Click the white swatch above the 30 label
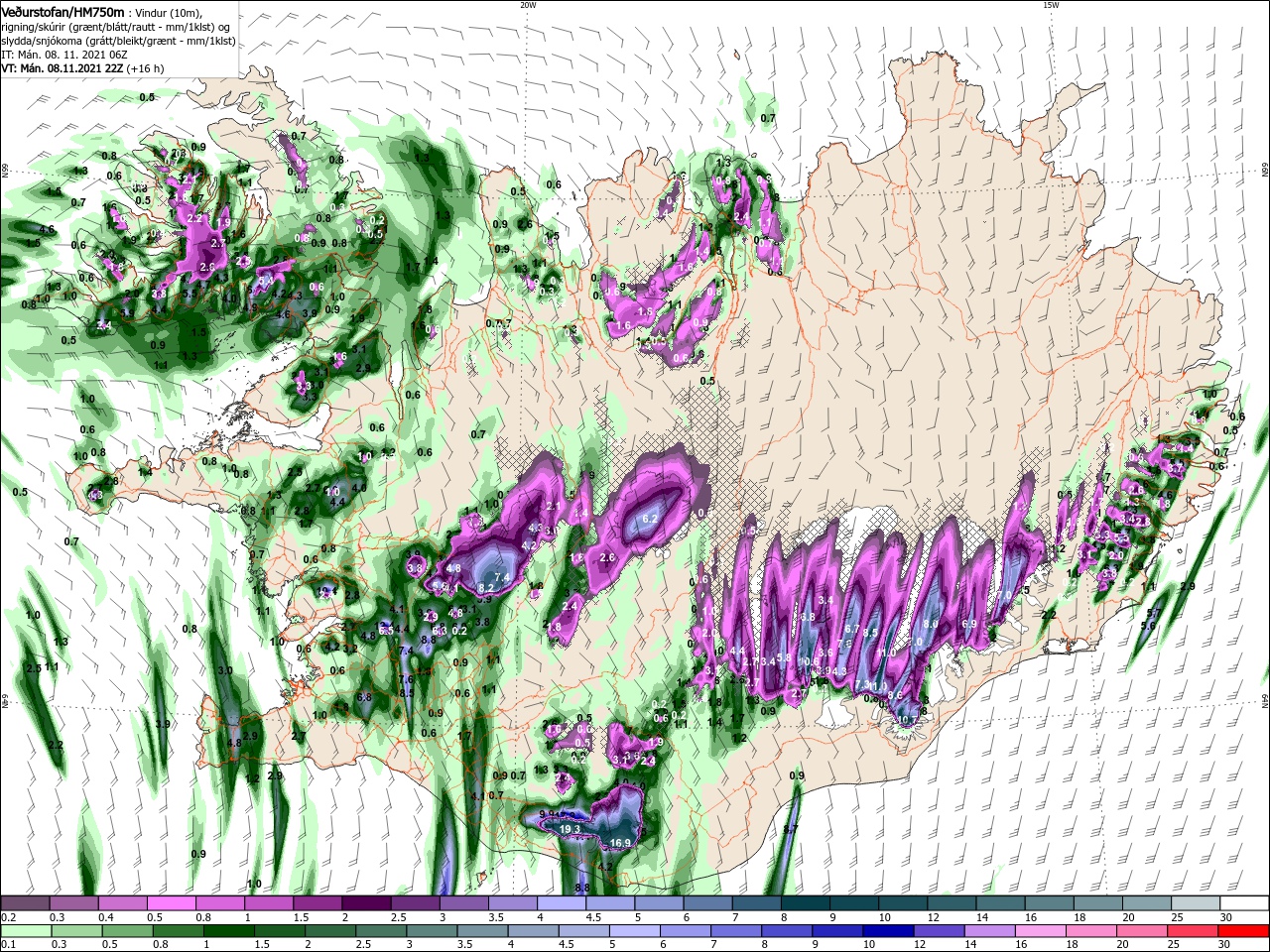 1244,904
